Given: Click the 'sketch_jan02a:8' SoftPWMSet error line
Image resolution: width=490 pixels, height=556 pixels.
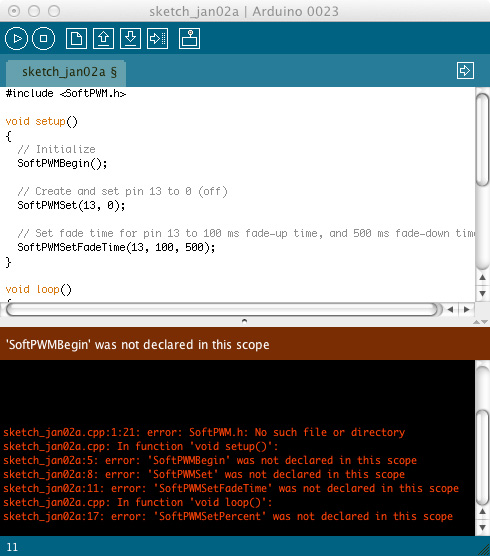Looking at the screenshot, I should click(204, 474).
